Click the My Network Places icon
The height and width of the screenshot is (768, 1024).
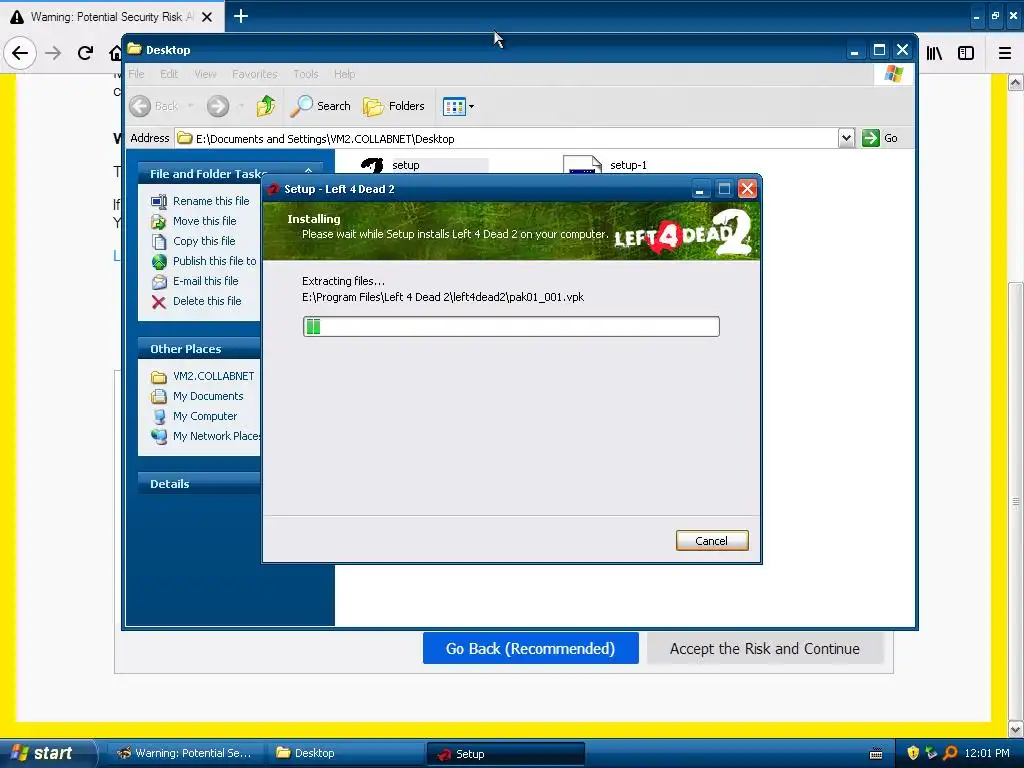(x=159, y=437)
